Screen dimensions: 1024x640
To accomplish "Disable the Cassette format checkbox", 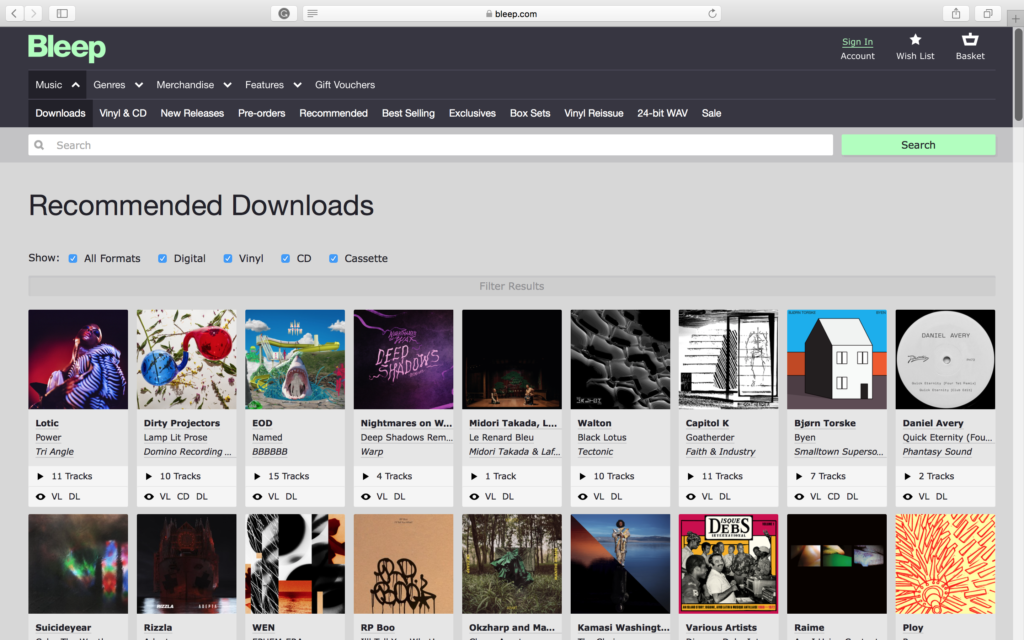I will [333, 258].
